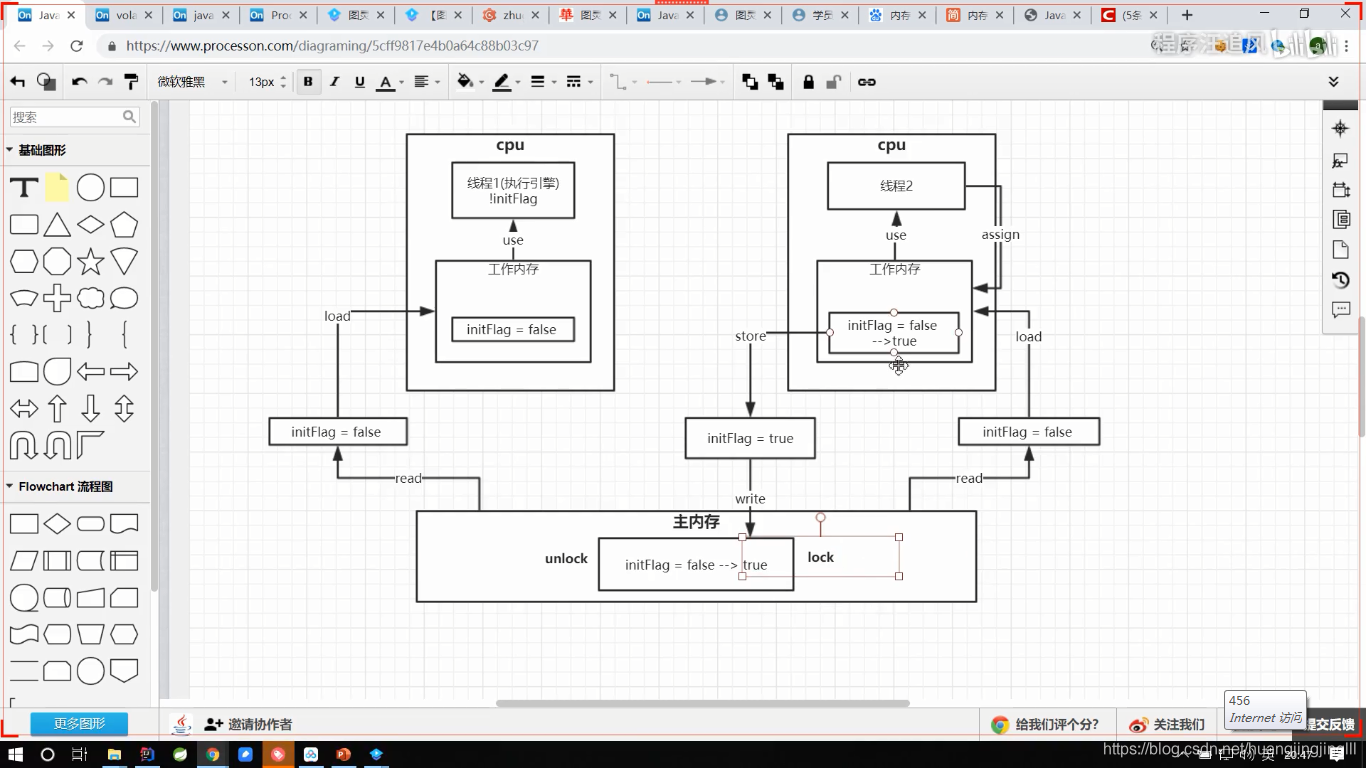Toggle bold formatting
This screenshot has width=1366, height=768.
pos(308,82)
